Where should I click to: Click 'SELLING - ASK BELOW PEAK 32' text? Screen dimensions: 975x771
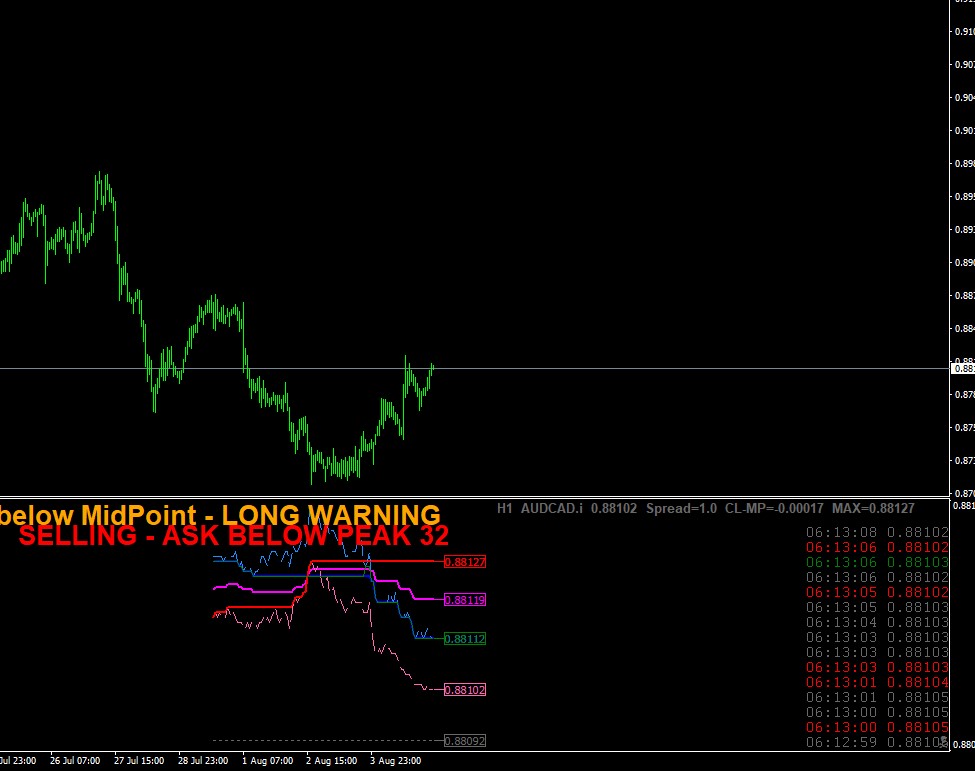[x=234, y=535]
